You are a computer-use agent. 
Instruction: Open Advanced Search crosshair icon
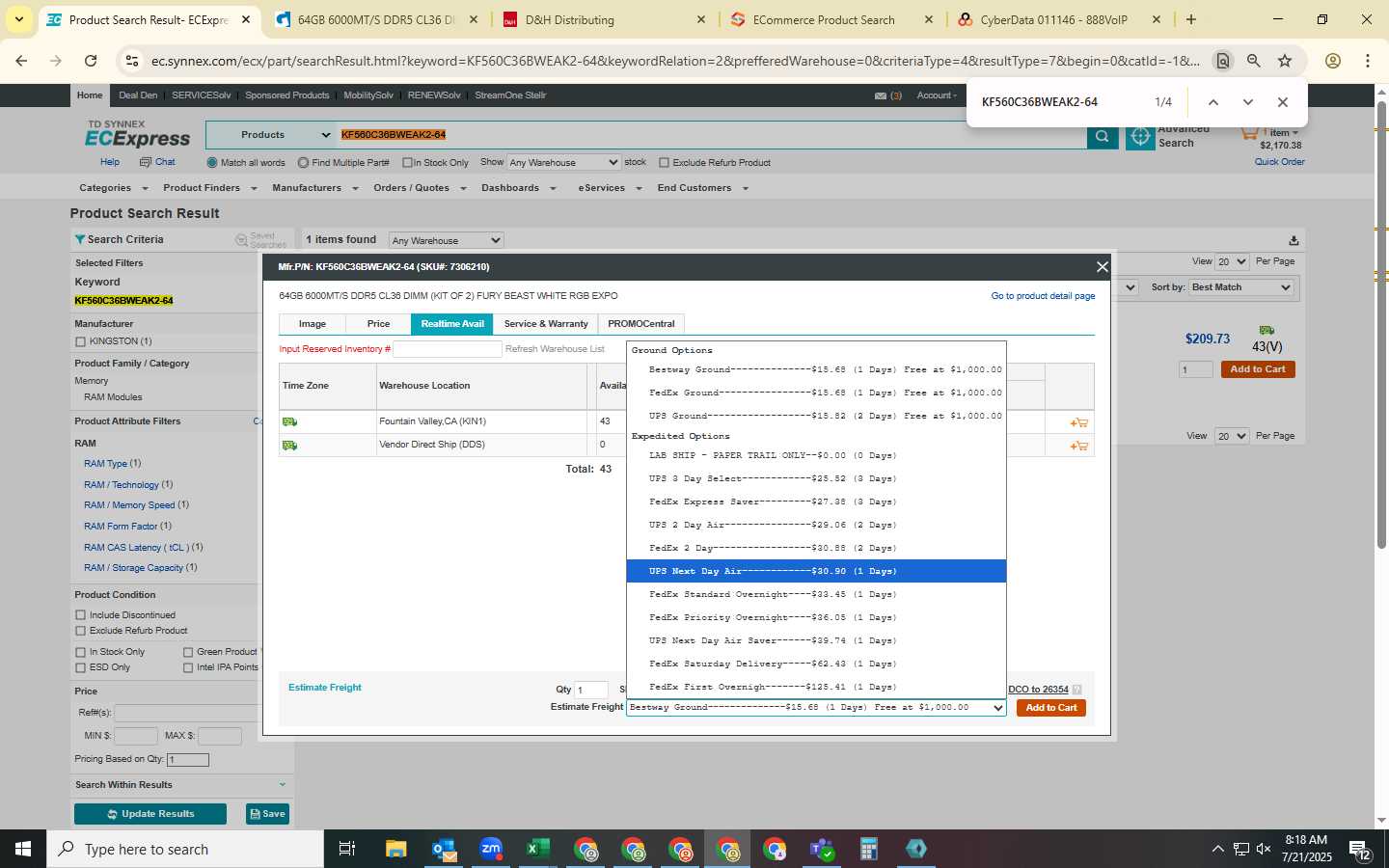pyautogui.click(x=1140, y=137)
